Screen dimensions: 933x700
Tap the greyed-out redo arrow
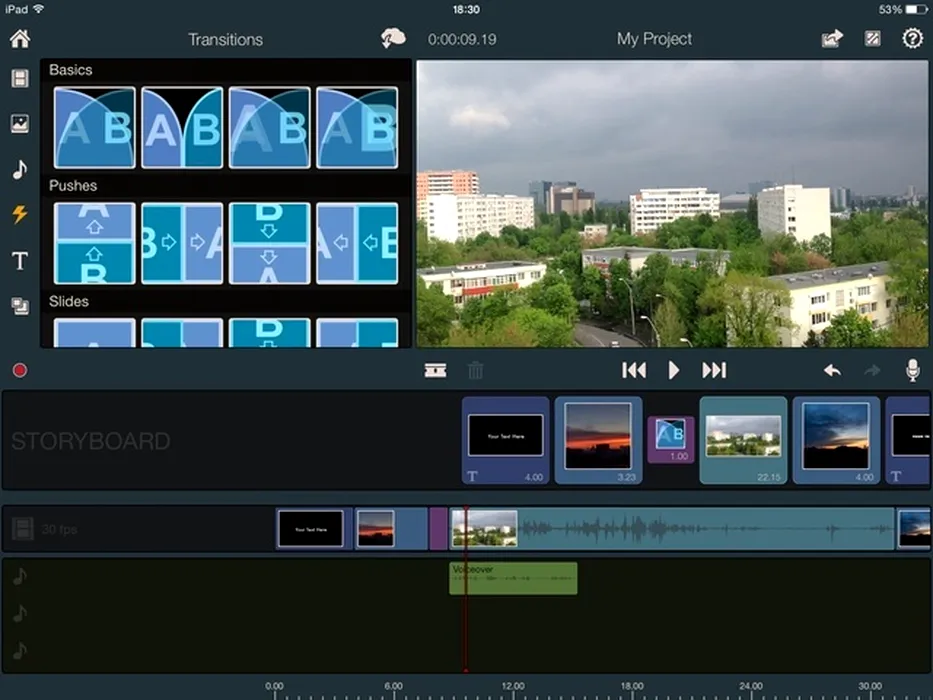(x=872, y=370)
